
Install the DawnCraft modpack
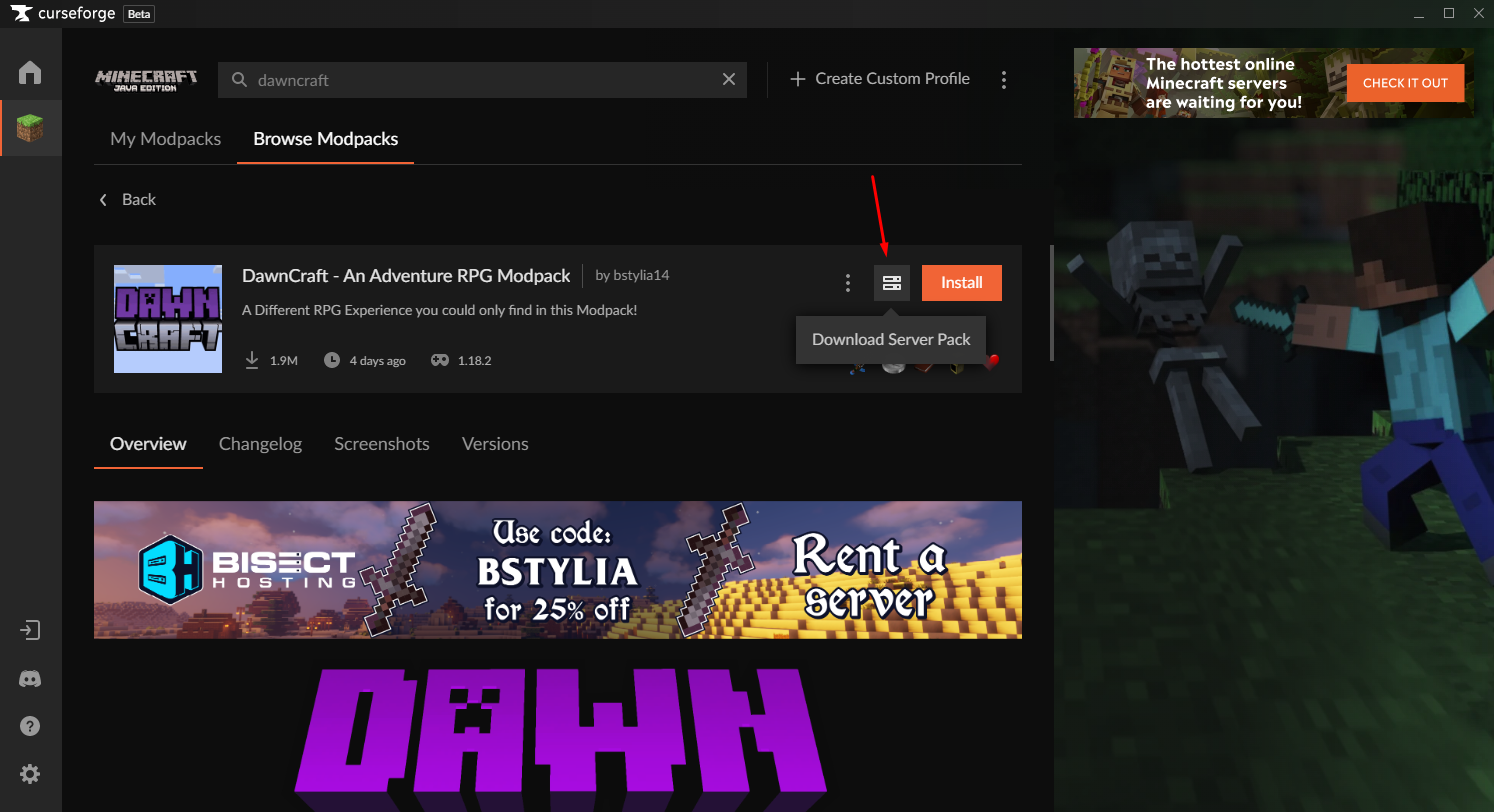point(962,283)
